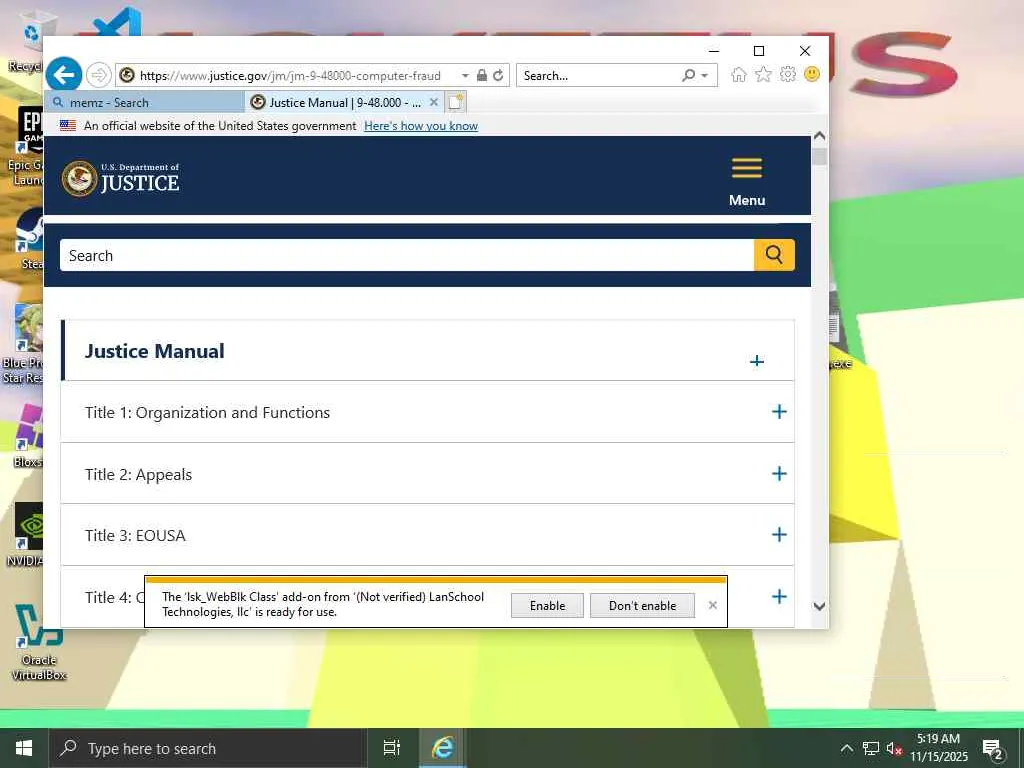Click the US flag icon in banner

point(68,125)
